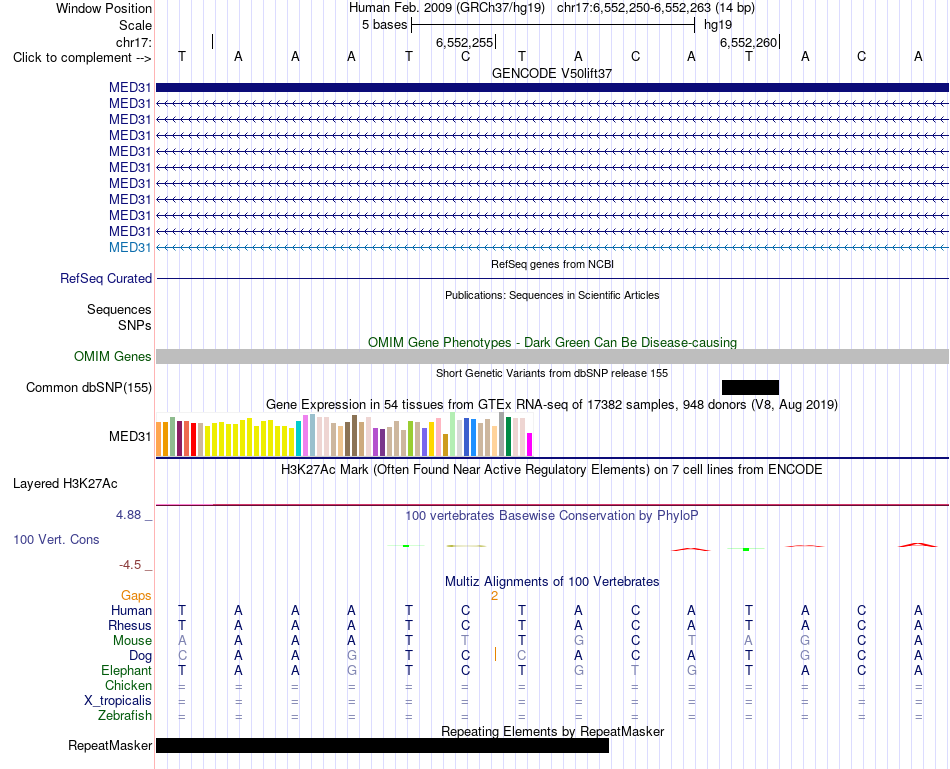Click the 6,552,255 position marker
950x769 pixels.
pyautogui.click(x=465, y=42)
